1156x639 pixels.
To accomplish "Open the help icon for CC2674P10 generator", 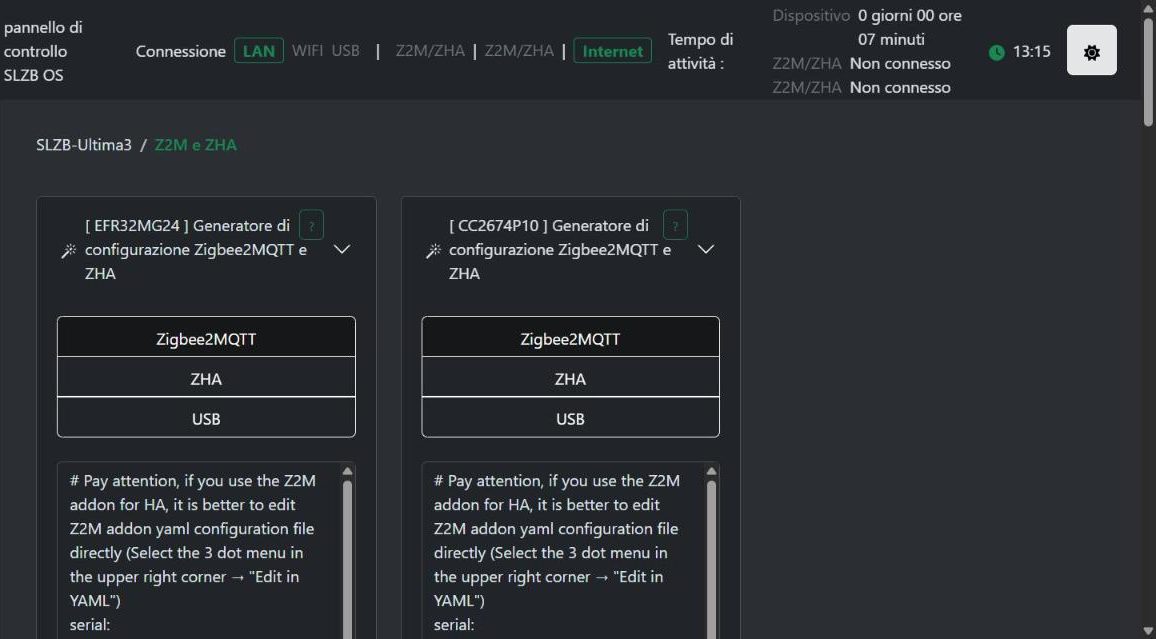I will (675, 226).
